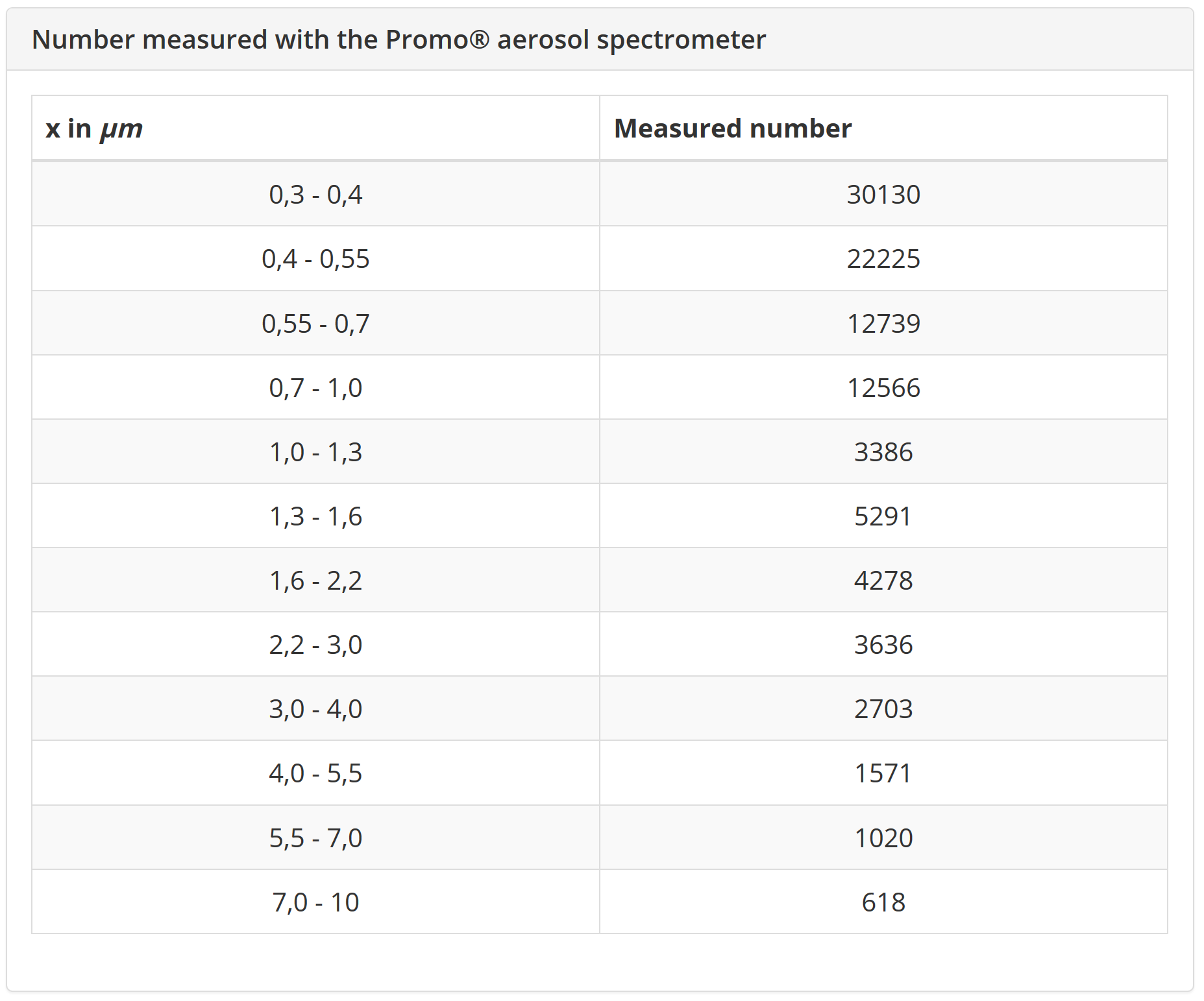Click the measured value 618
The height and width of the screenshot is (1001, 1204).
point(883,902)
